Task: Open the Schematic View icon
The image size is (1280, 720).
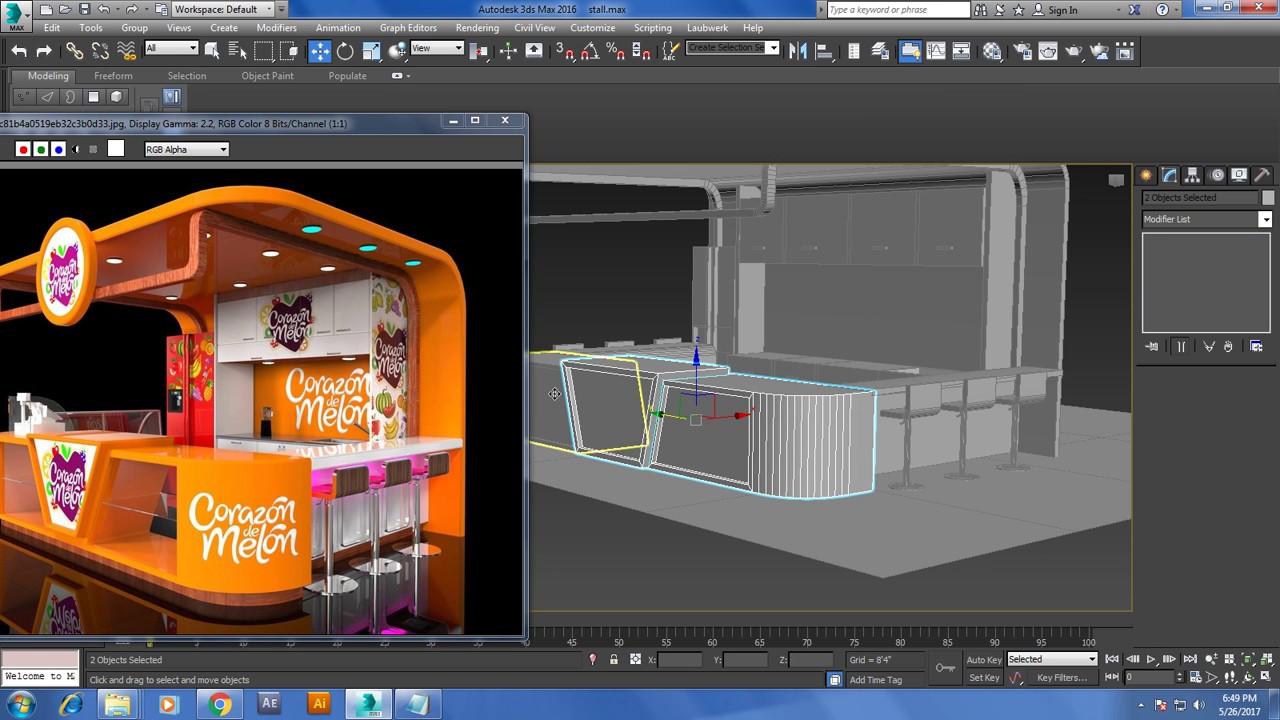Action: (x=961, y=51)
